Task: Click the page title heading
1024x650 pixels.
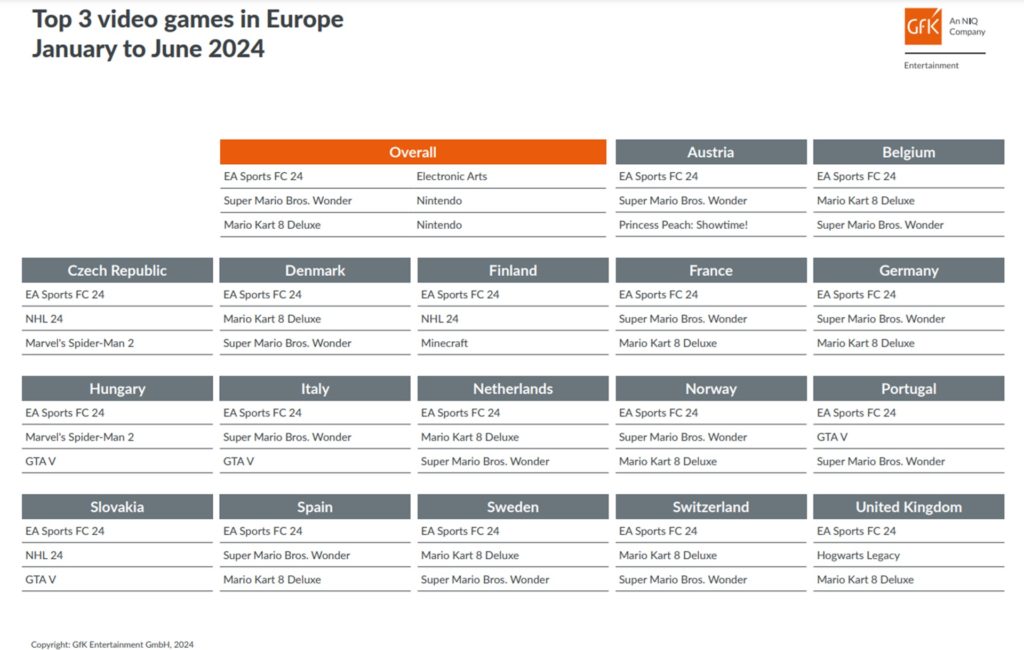Action: pos(187,34)
